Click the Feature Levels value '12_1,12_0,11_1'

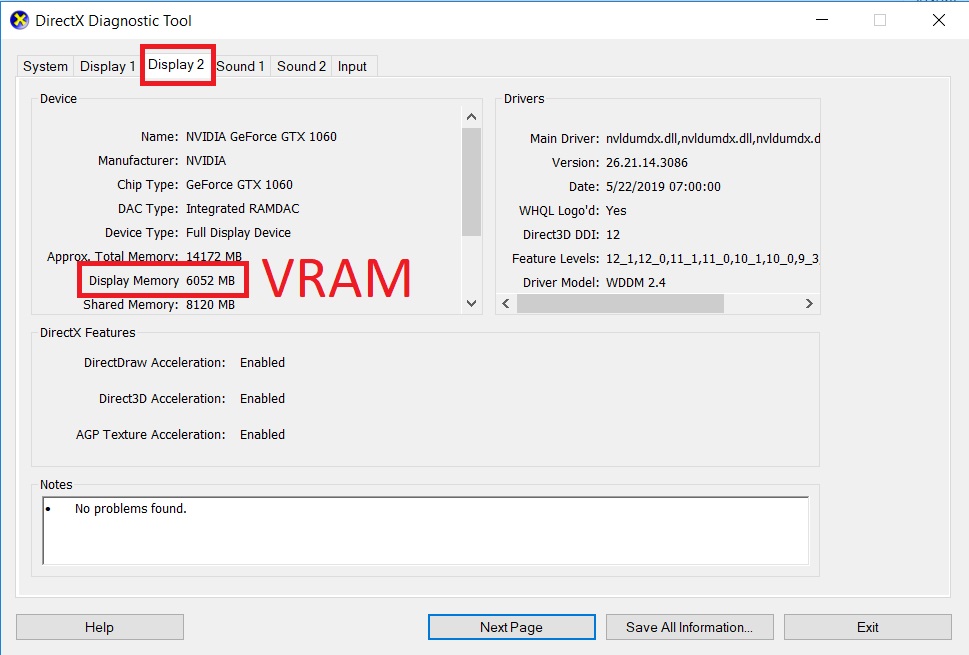[653, 259]
